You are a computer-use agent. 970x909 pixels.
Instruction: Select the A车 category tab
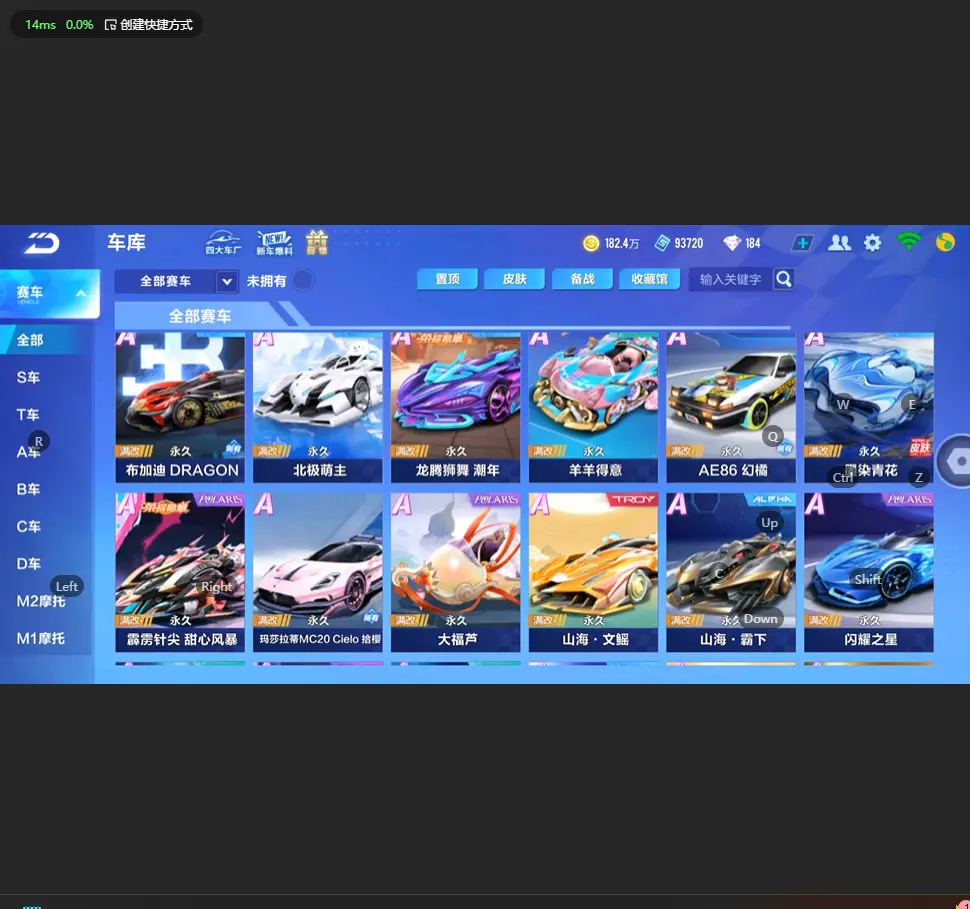point(28,452)
